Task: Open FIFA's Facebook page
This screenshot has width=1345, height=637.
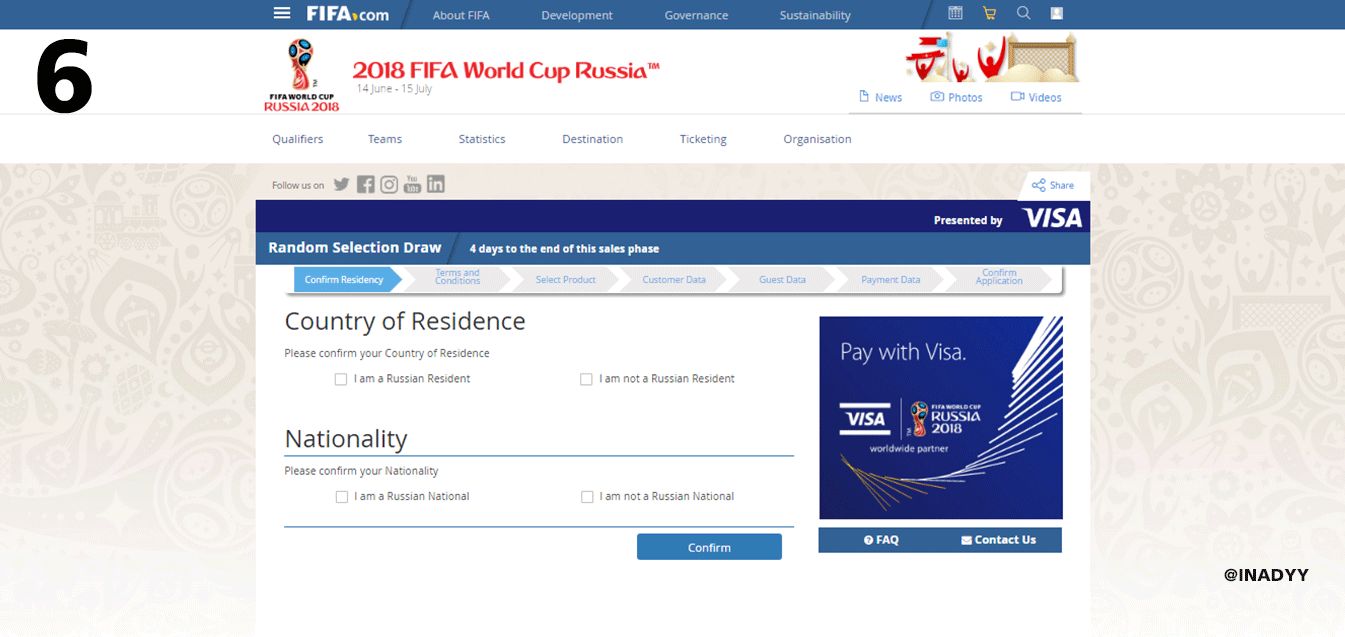Action: [x=365, y=184]
